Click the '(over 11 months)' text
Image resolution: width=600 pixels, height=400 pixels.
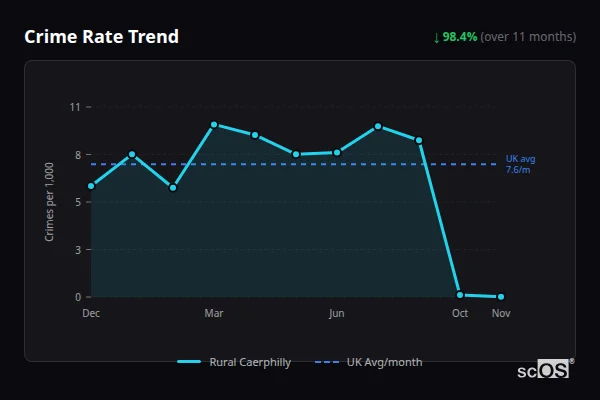(x=528, y=37)
